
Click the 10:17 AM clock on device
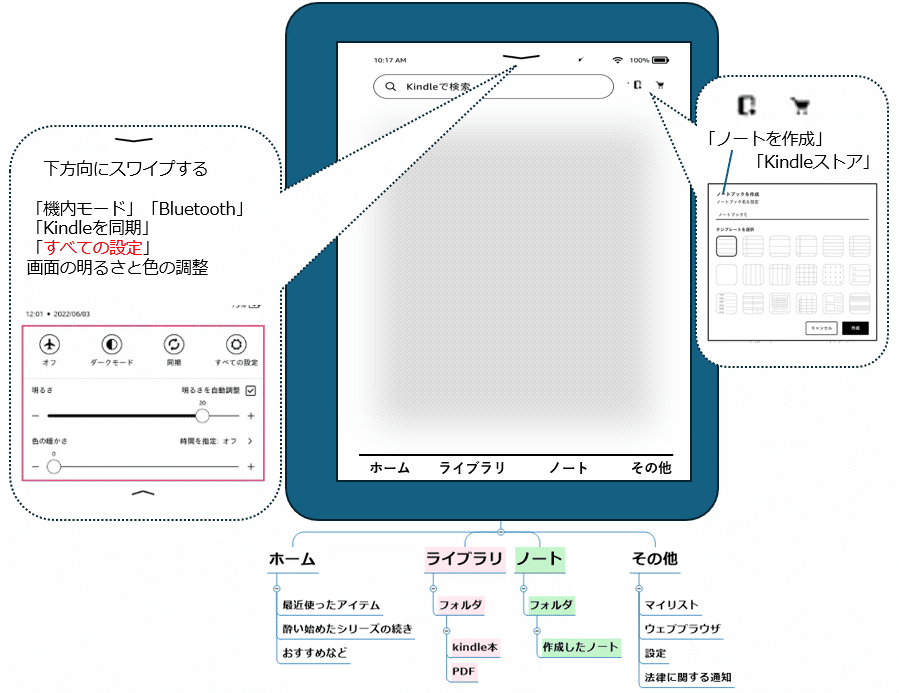pos(390,60)
